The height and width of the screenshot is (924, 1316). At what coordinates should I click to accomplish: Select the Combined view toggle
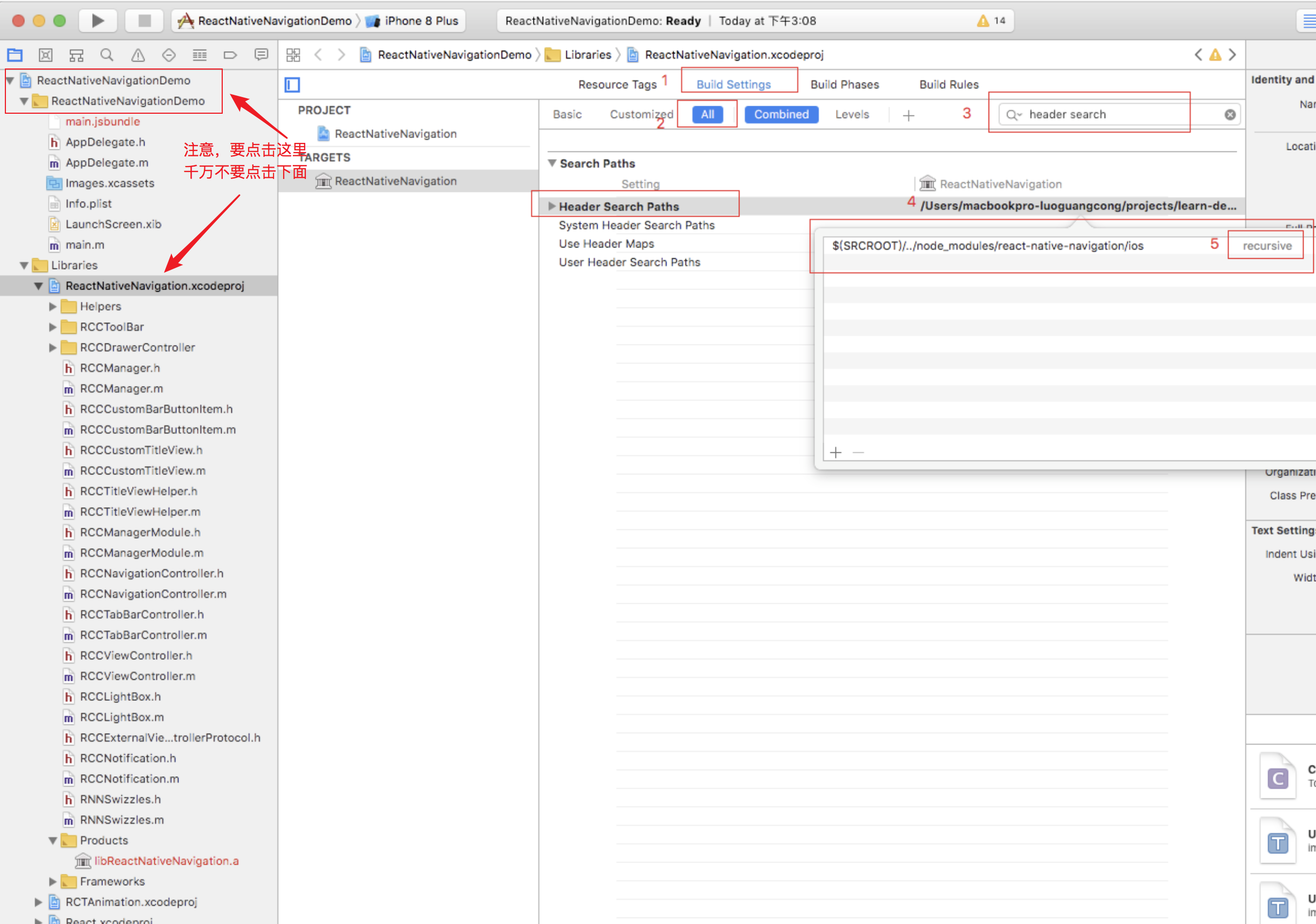click(781, 114)
